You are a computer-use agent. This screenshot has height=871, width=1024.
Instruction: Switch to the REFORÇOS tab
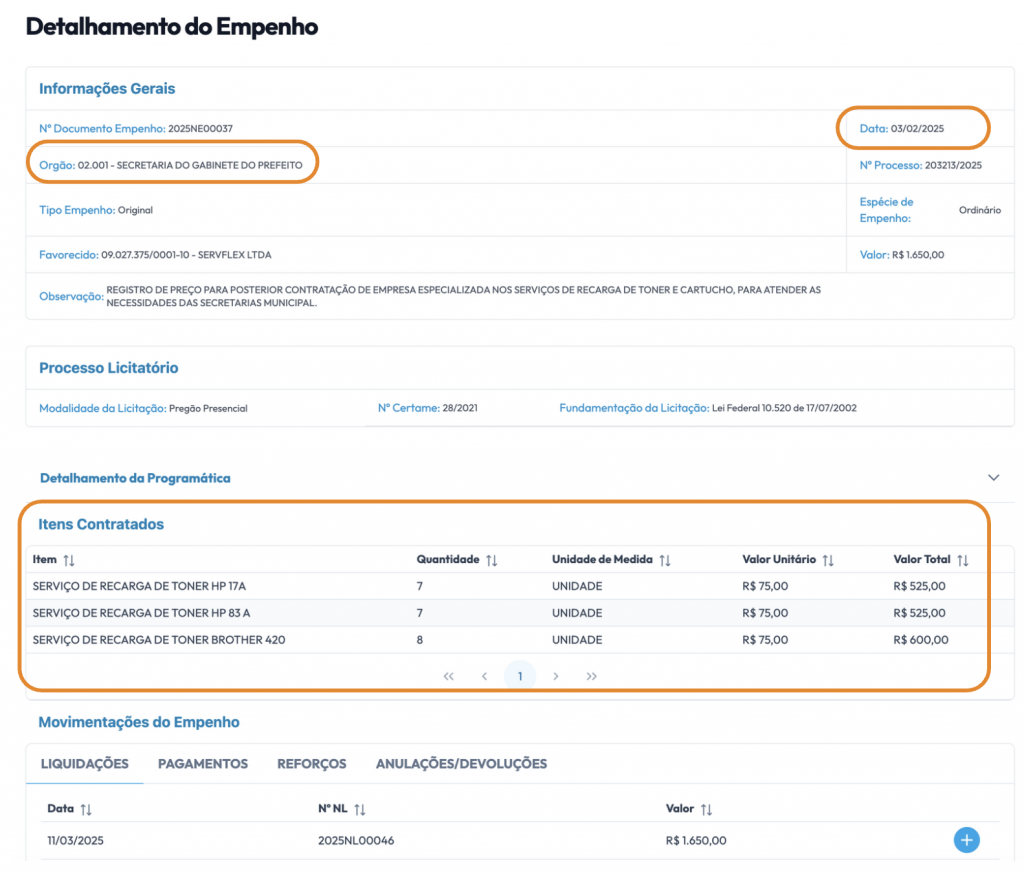pyautogui.click(x=312, y=764)
